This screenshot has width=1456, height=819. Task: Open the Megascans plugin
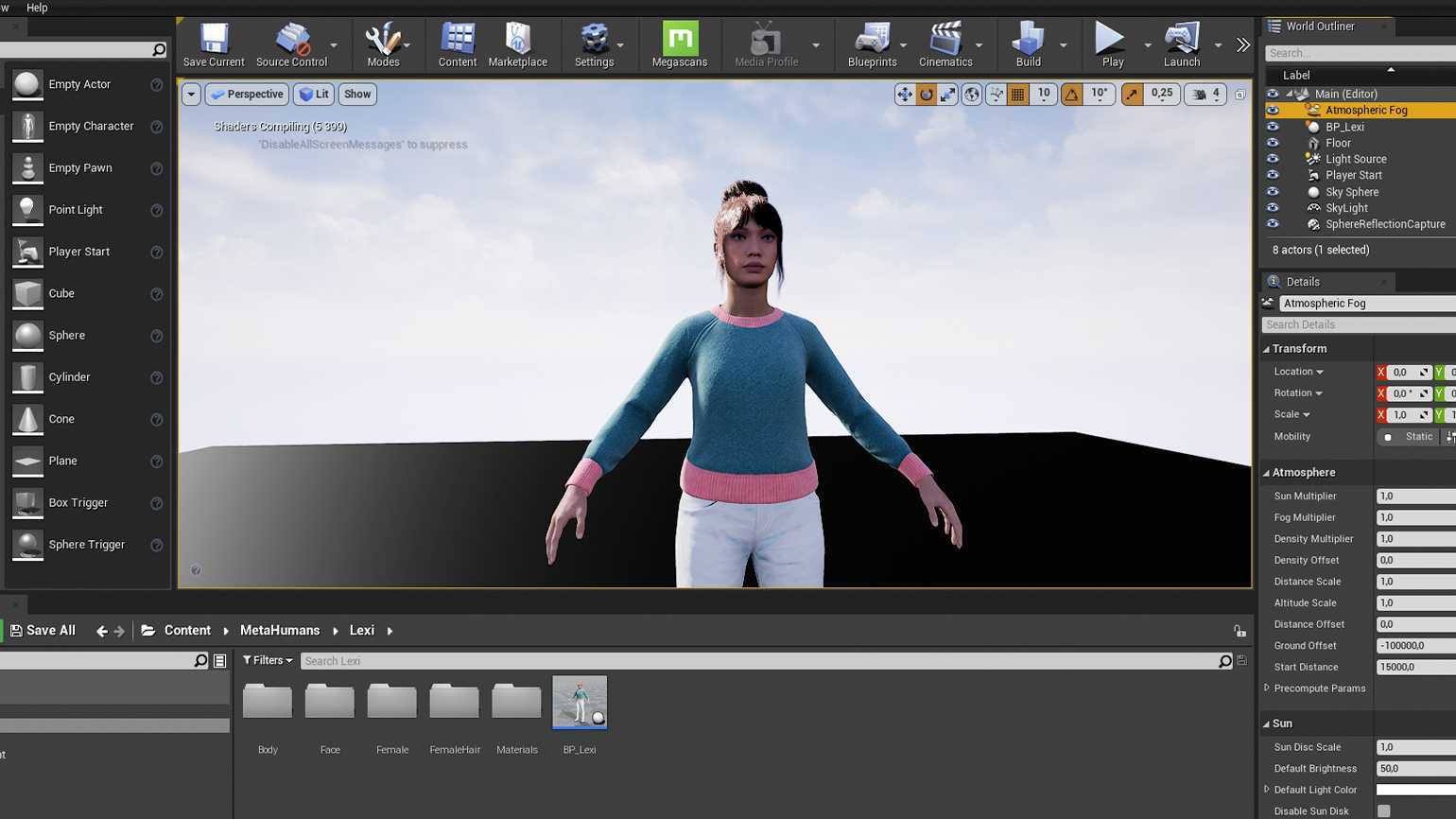(x=679, y=44)
